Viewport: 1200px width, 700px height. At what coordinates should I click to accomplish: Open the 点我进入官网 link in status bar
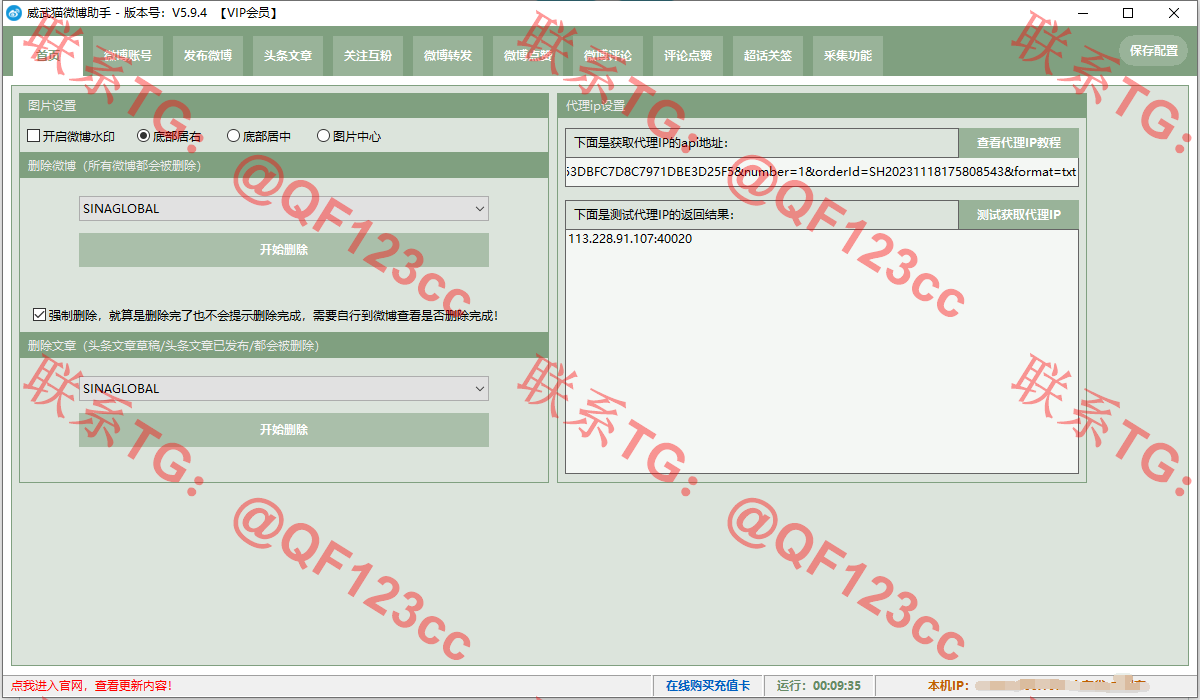[x=91, y=685]
